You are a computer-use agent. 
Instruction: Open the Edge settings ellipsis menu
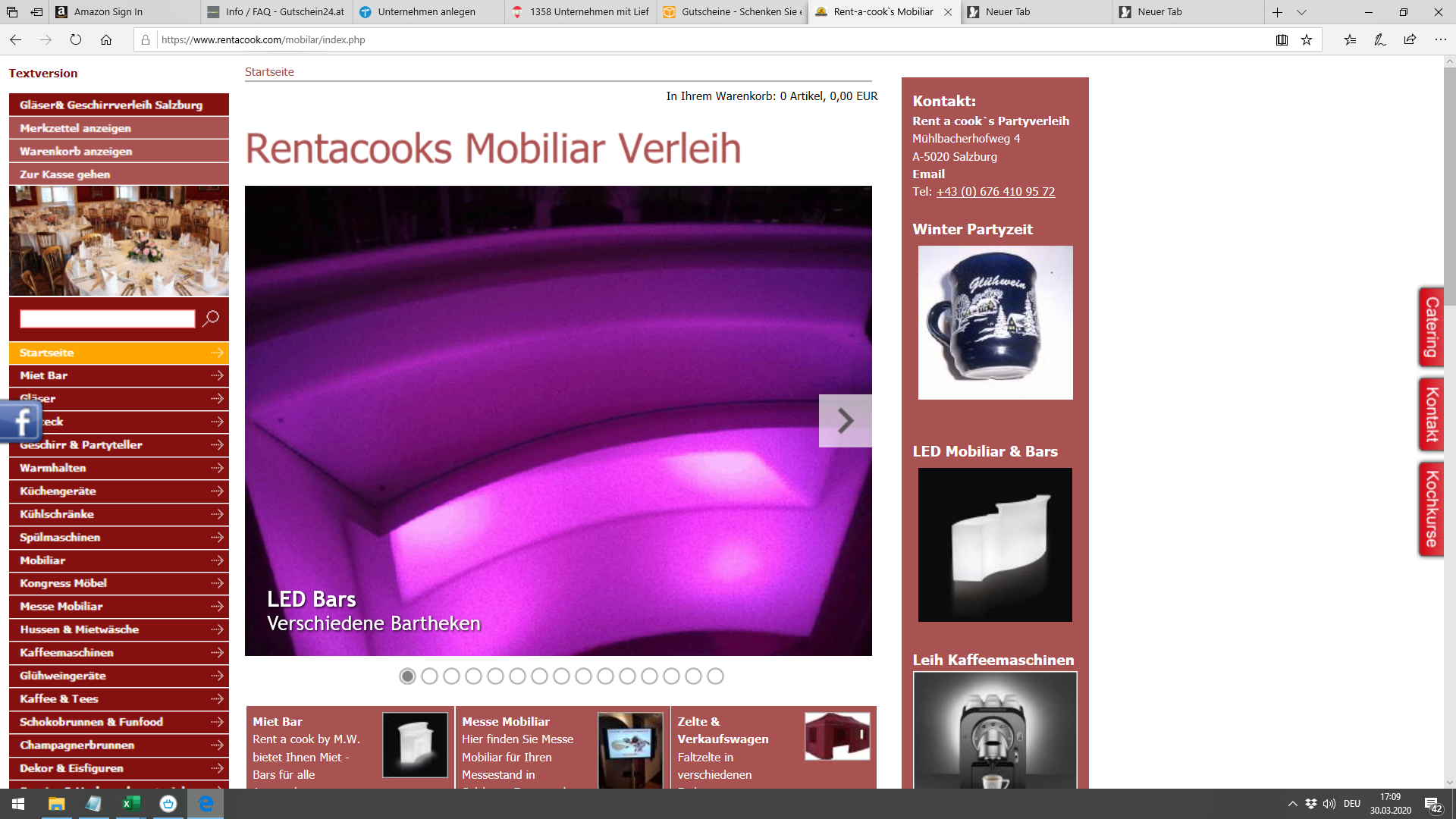click(1440, 40)
